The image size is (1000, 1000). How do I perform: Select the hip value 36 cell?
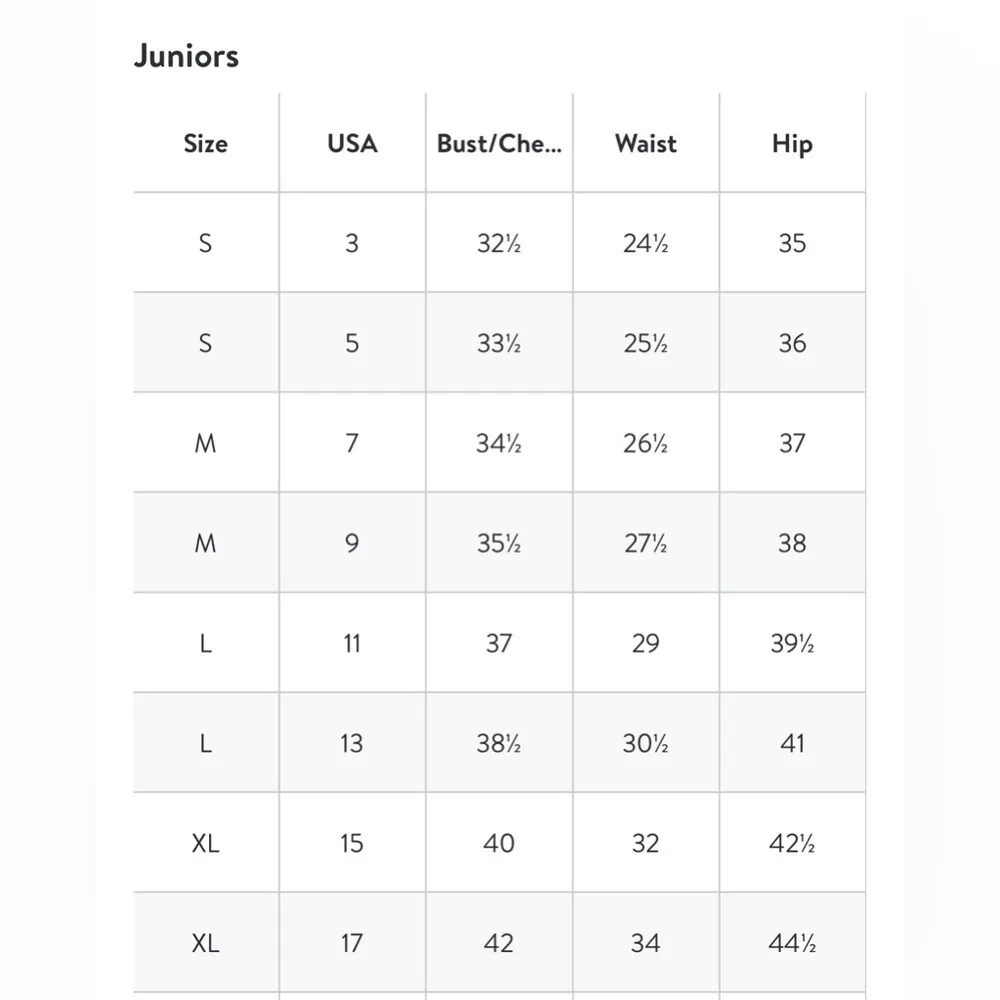coord(792,343)
